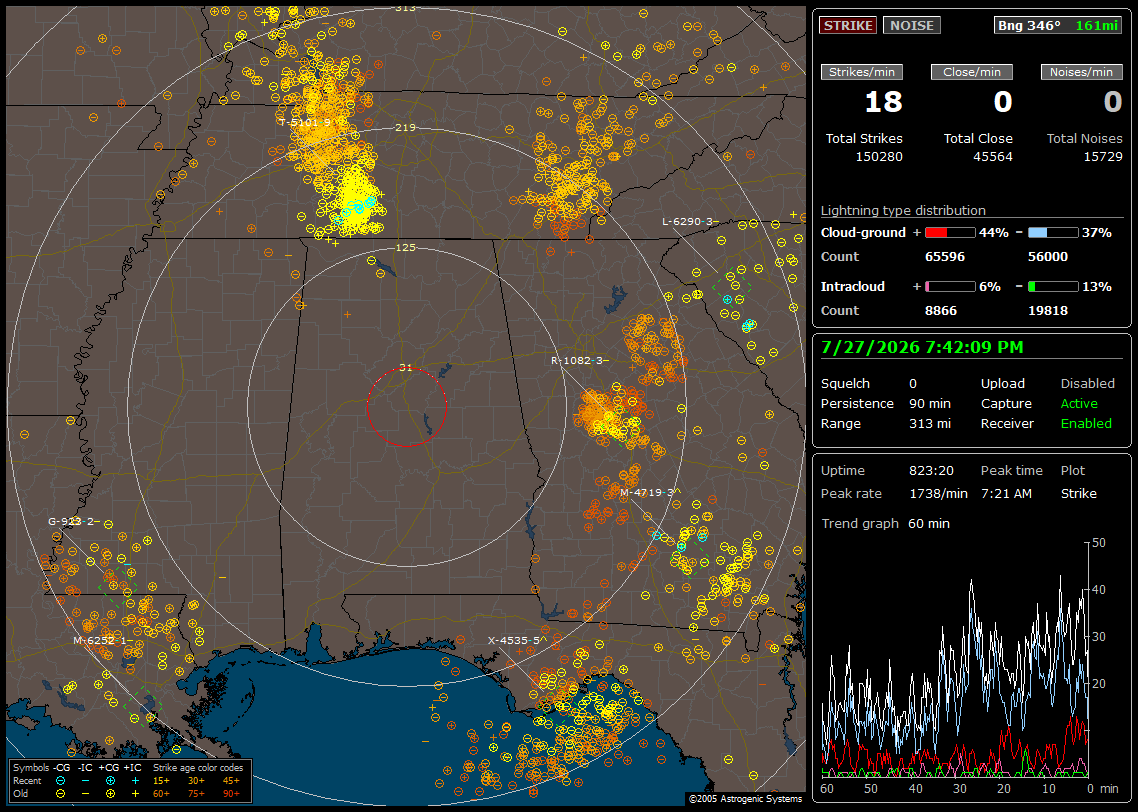Select storm cell label L-6290-3

tap(689, 221)
